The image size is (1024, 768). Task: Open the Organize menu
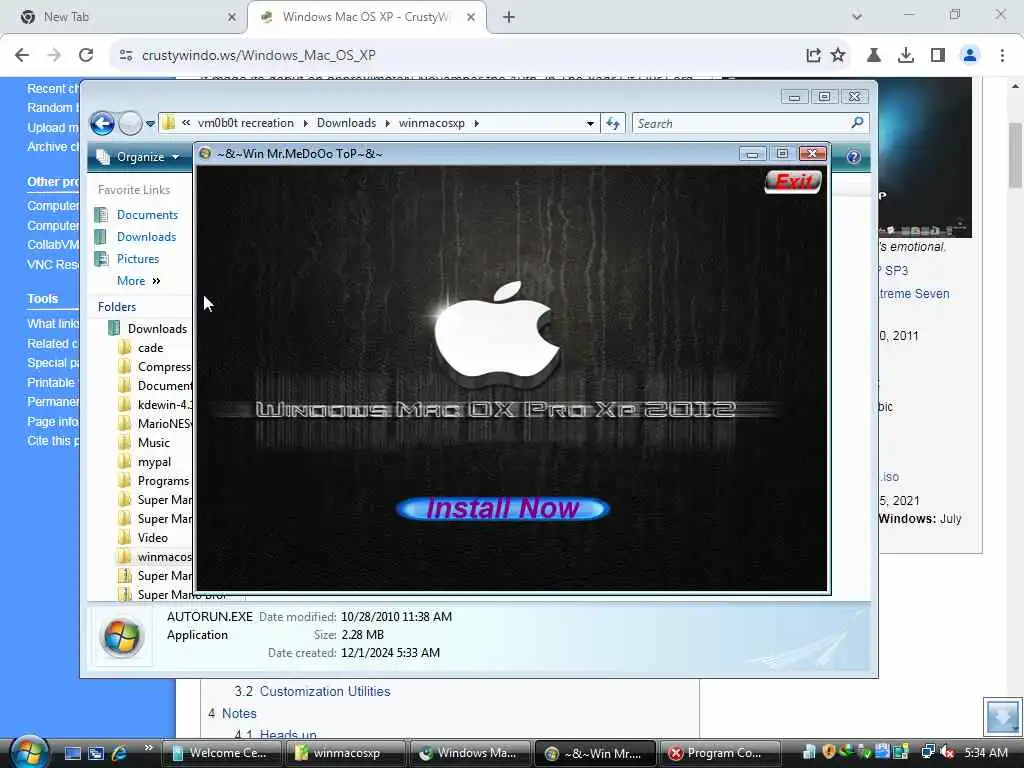coord(138,157)
